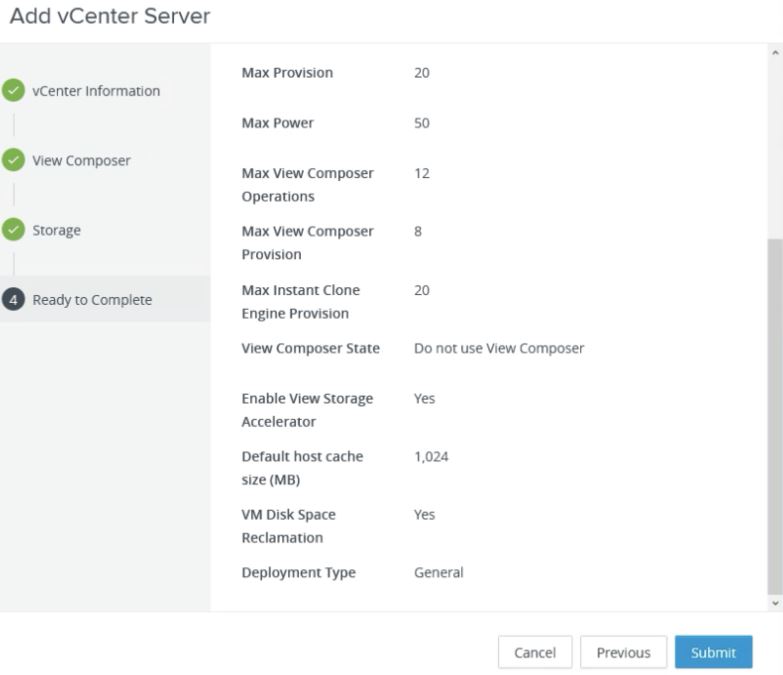The width and height of the screenshot is (783, 675).
Task: Click the green checkmark beside Storage
Action: point(13,230)
